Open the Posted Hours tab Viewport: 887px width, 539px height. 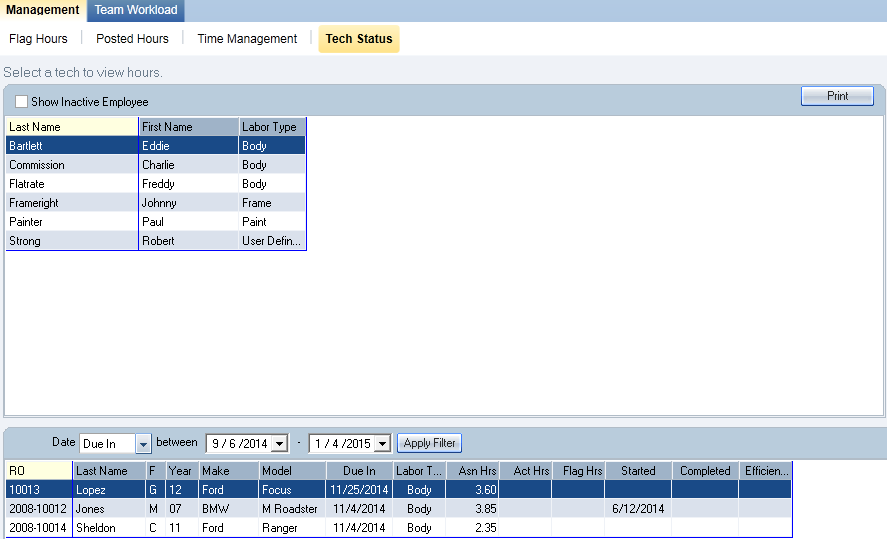[x=132, y=39]
